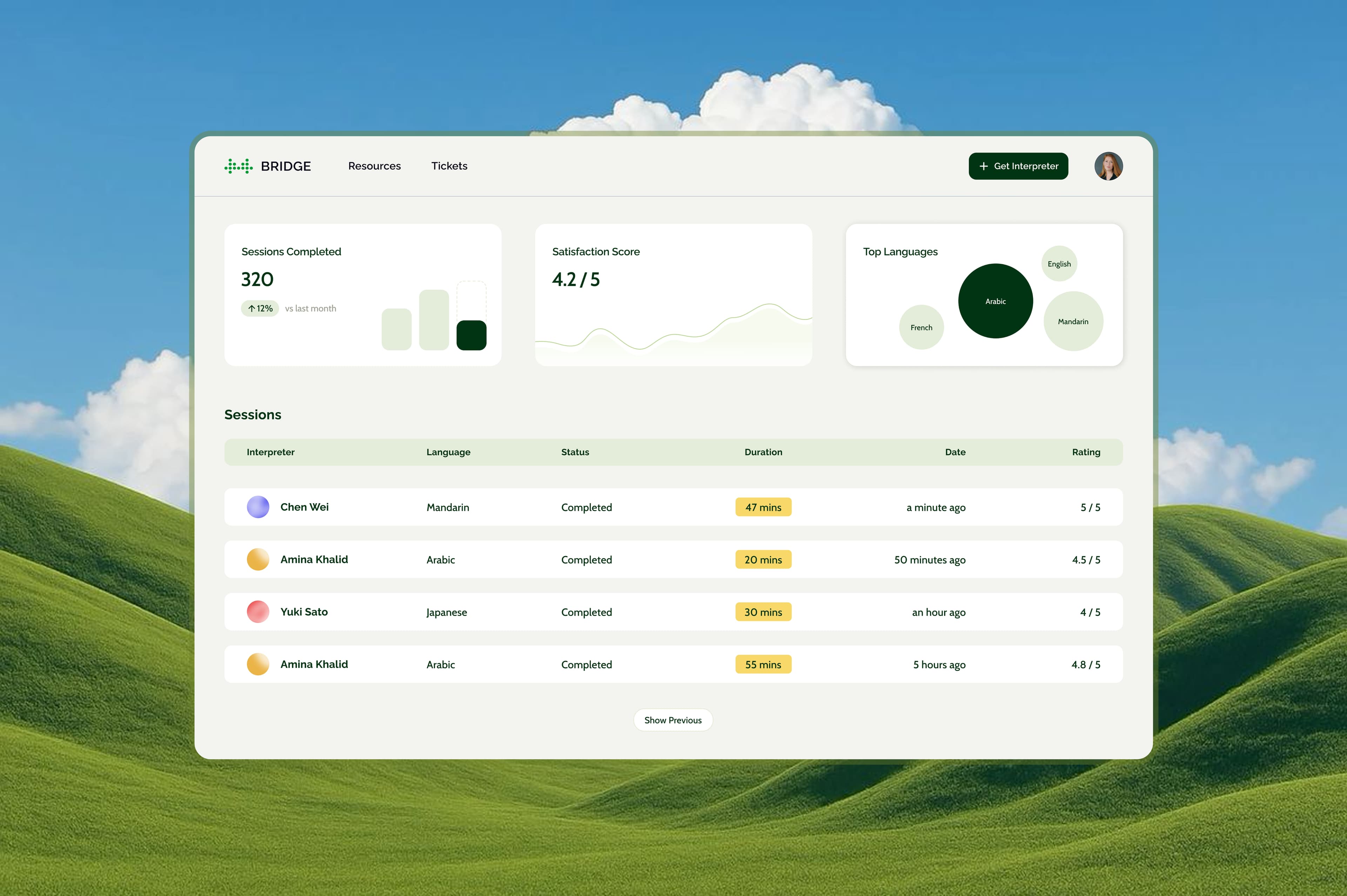1347x896 pixels.
Task: Click Amina Khalid's avatar in the second row
Action: (257, 560)
